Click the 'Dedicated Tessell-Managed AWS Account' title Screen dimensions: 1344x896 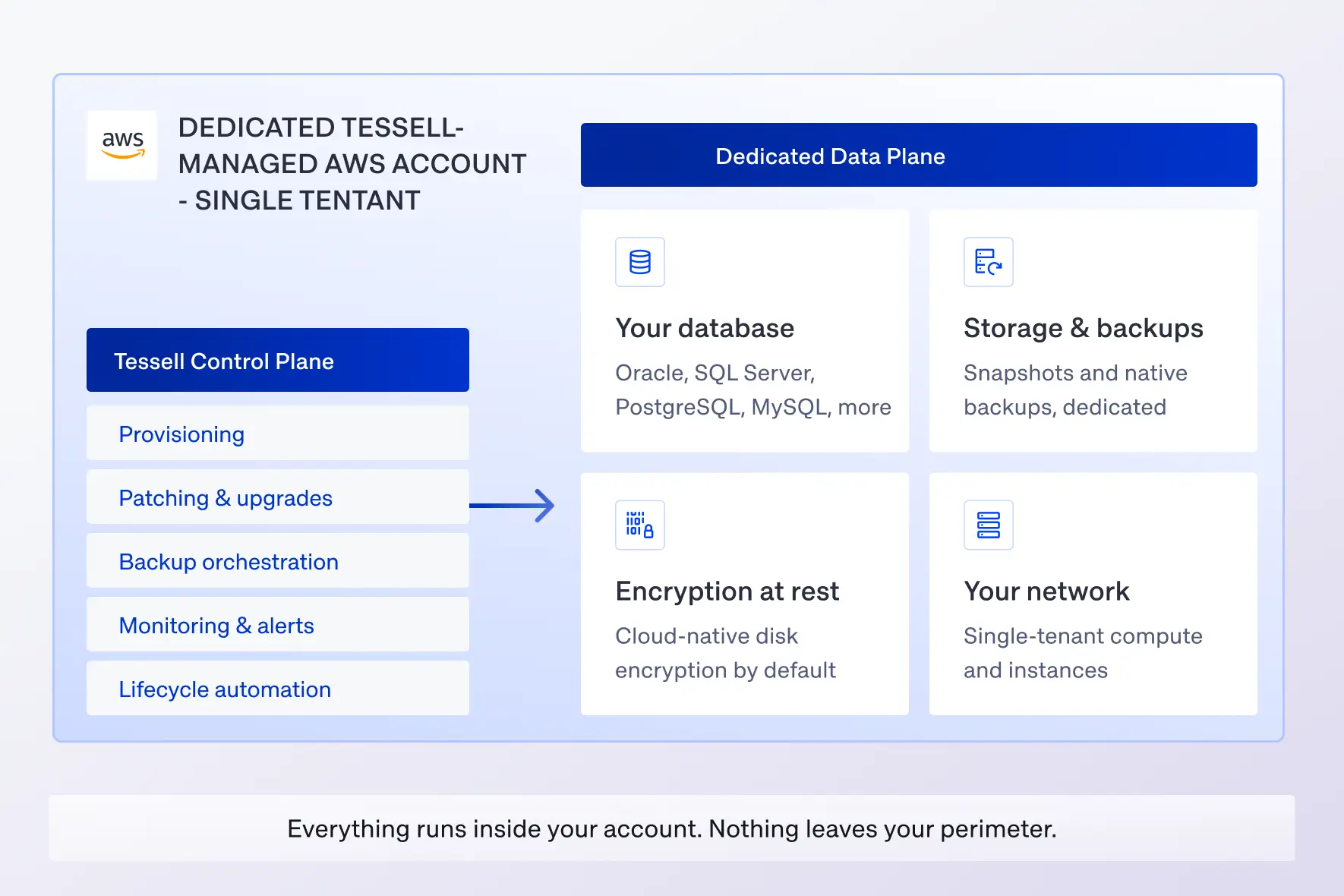tap(352, 164)
